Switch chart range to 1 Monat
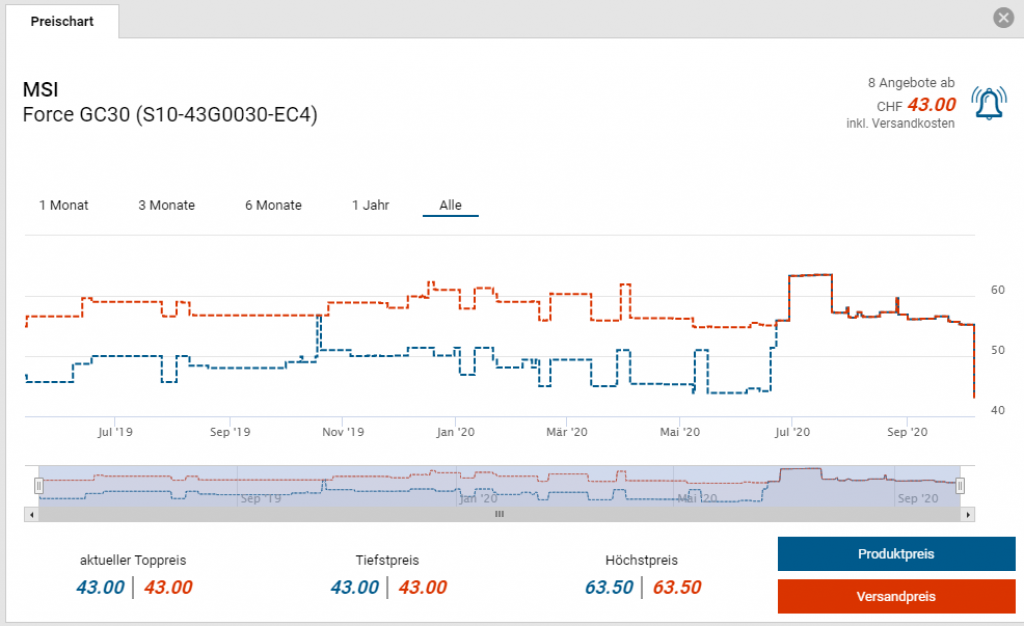 pyautogui.click(x=64, y=205)
